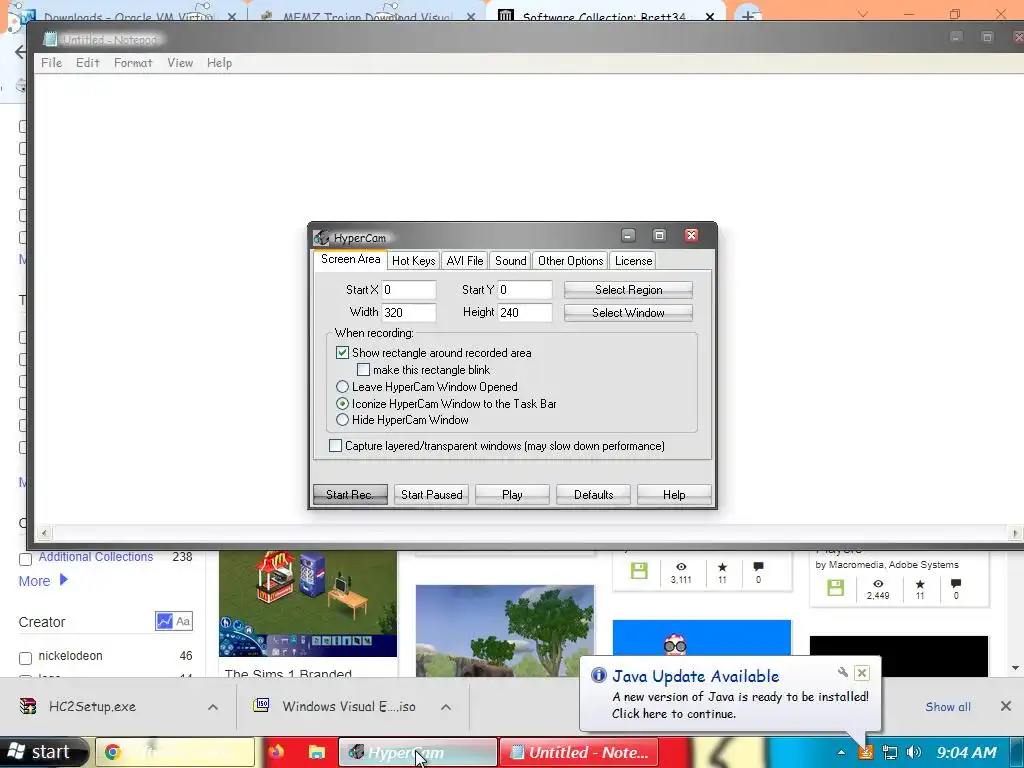The height and width of the screenshot is (768, 1024).
Task: Select Hide HyperCam Window option
Action: pyautogui.click(x=342, y=420)
